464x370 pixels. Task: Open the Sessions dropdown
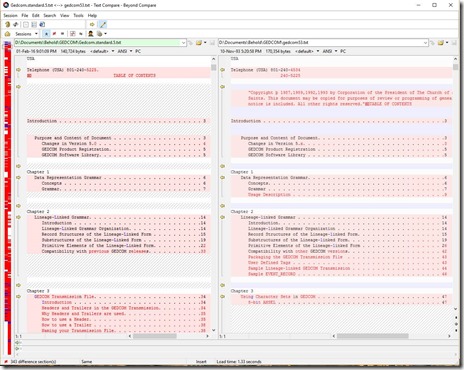click(26, 34)
